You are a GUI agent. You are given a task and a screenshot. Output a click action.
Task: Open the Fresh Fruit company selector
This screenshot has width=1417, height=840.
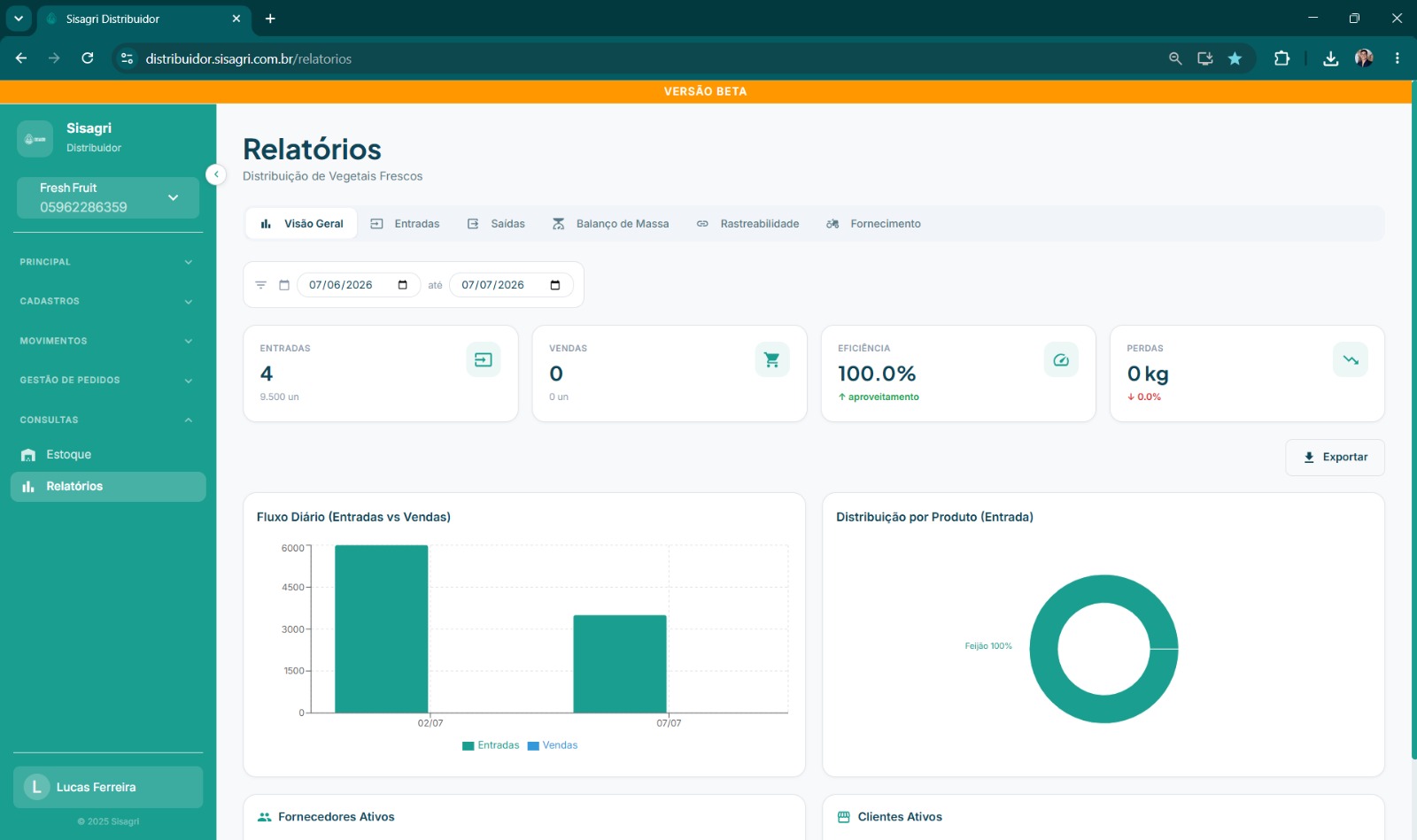coord(108,197)
